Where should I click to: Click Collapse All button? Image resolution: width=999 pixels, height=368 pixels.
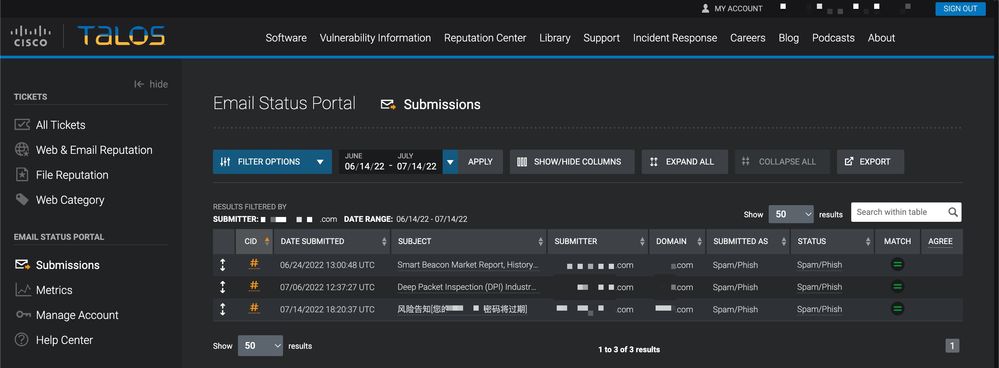point(783,162)
